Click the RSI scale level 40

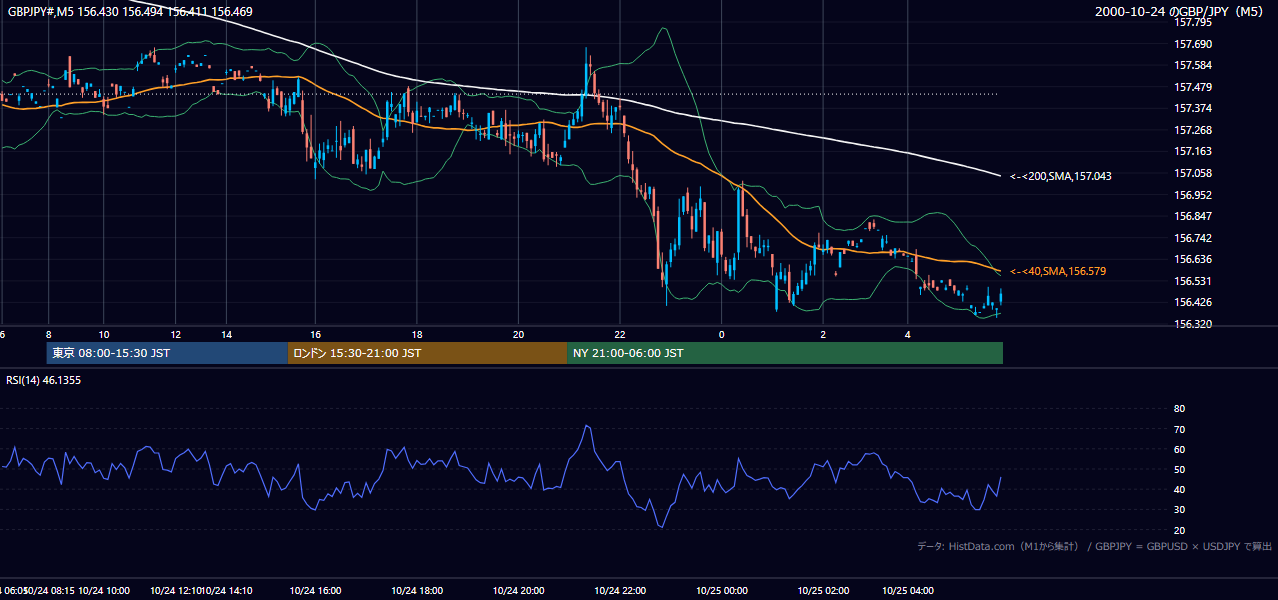(x=1179, y=489)
